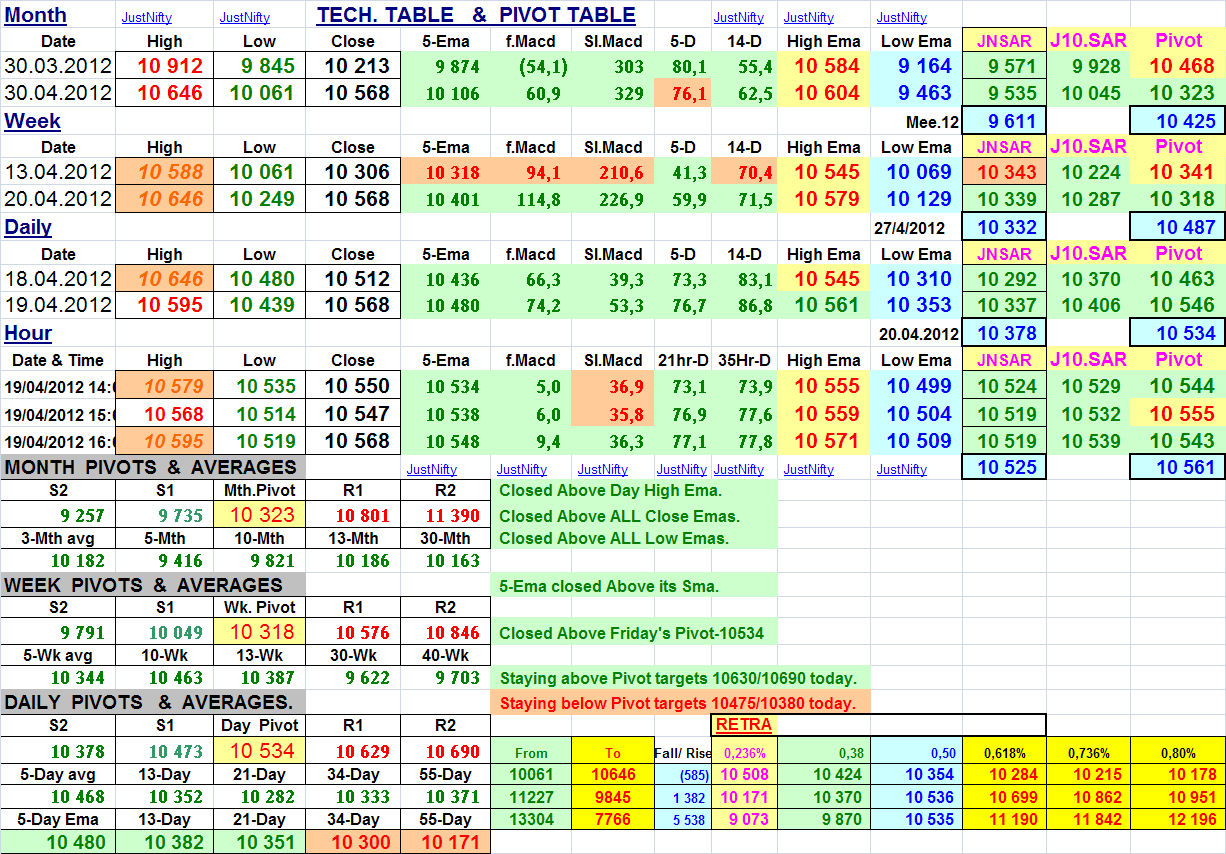Screen dimensions: 1226x854
Task: Select daily R2 value 10 690
Action: pos(446,750)
